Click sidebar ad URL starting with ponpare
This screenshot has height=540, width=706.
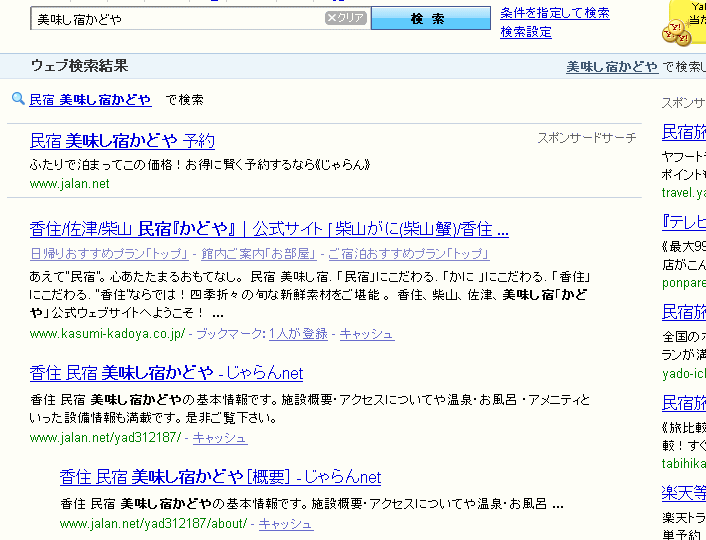(684, 283)
